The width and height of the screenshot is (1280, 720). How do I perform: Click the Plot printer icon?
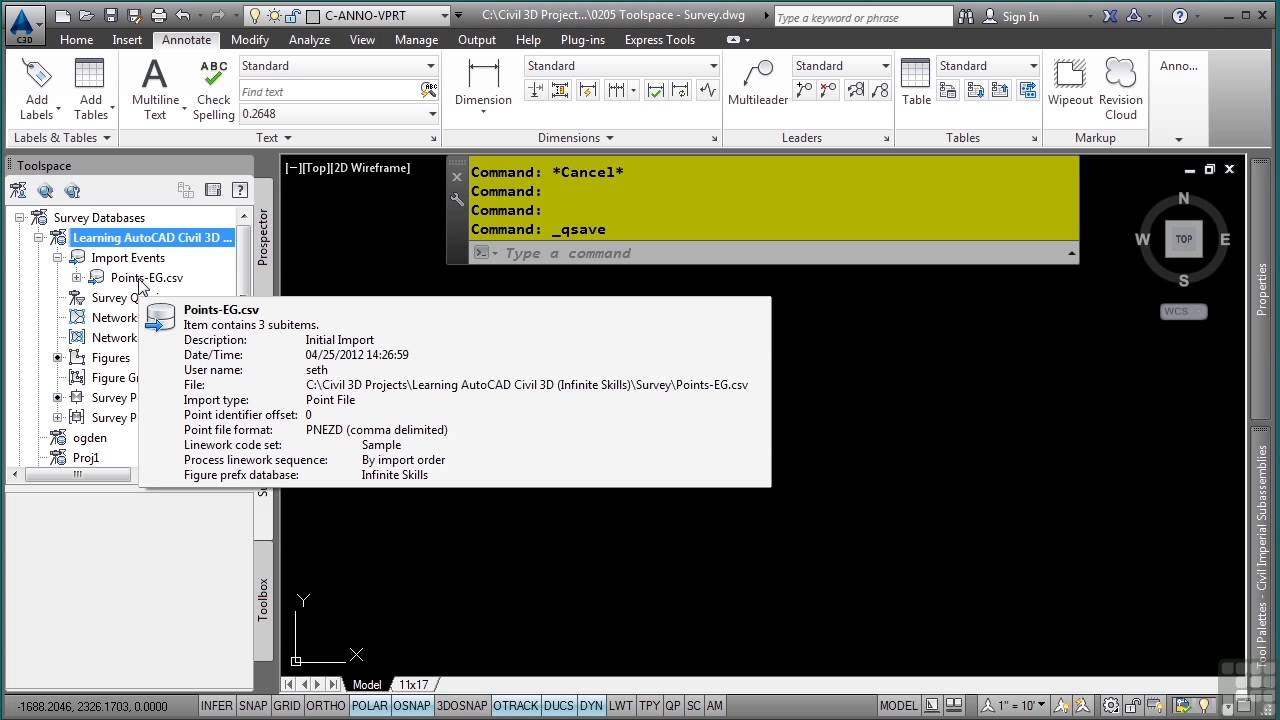[159, 16]
